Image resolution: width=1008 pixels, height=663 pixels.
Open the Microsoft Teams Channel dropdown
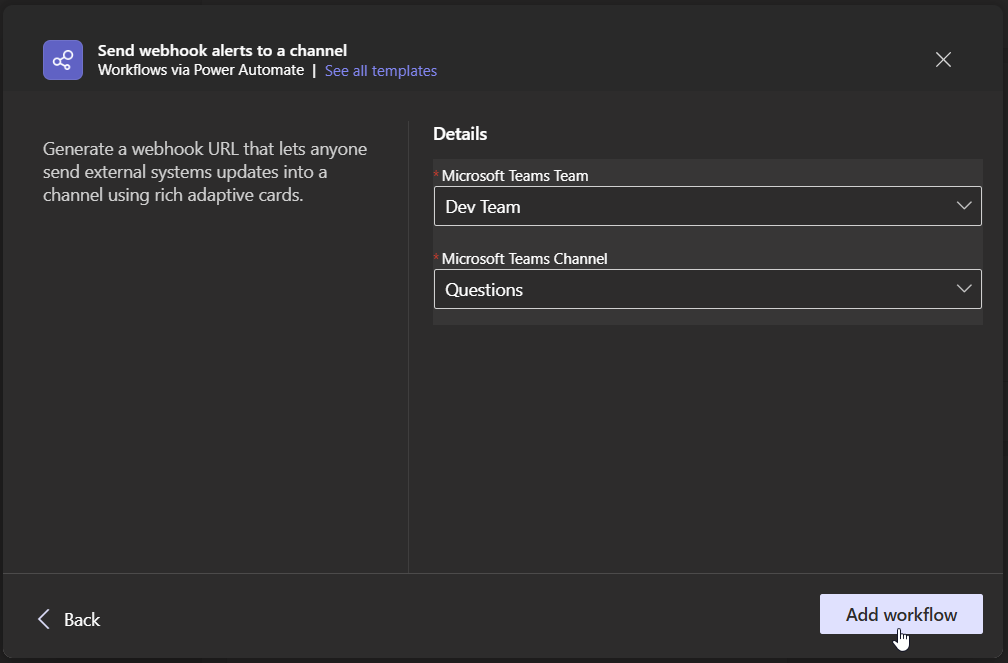tap(707, 289)
